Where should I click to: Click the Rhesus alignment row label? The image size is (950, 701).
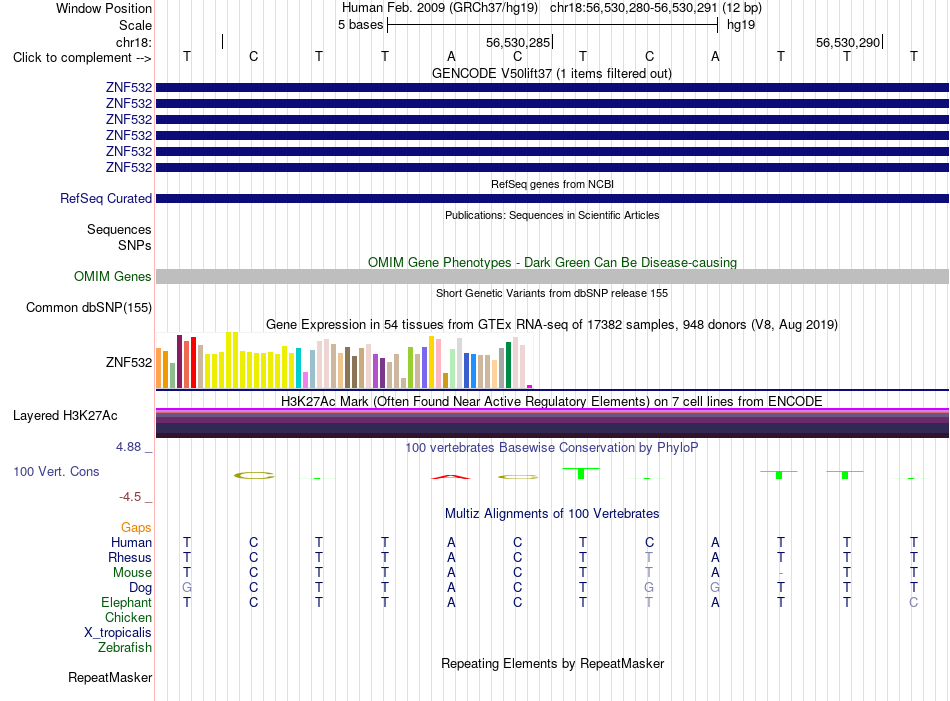click(130, 557)
